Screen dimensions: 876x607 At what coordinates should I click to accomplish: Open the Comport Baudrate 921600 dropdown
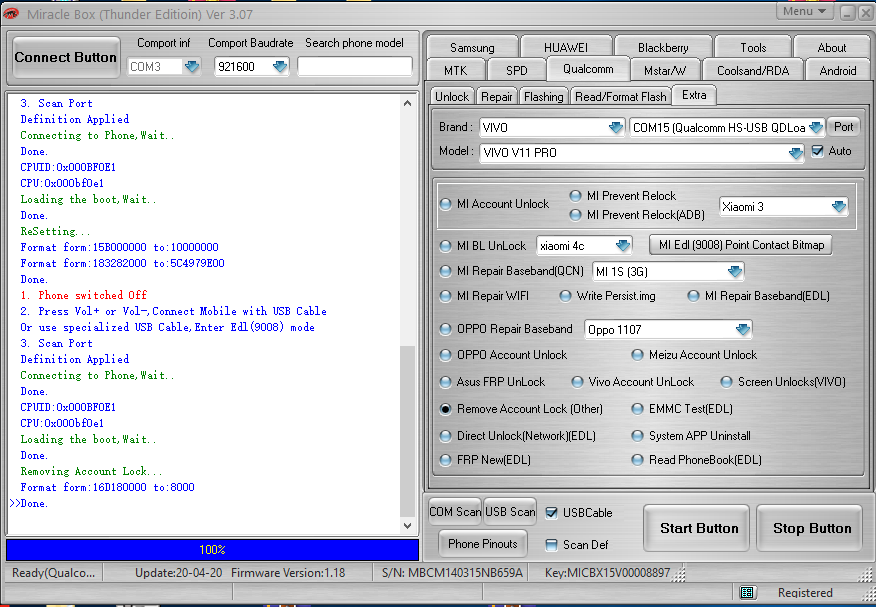click(x=280, y=66)
